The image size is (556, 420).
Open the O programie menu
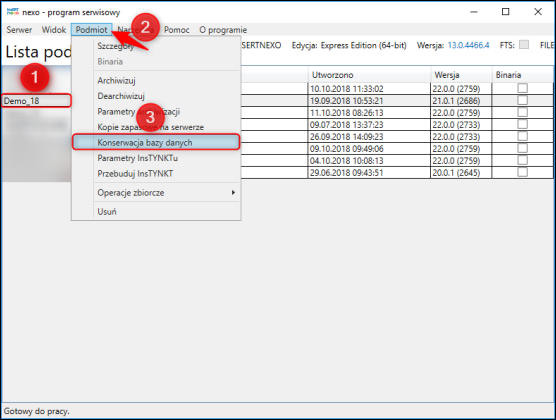tap(223, 30)
